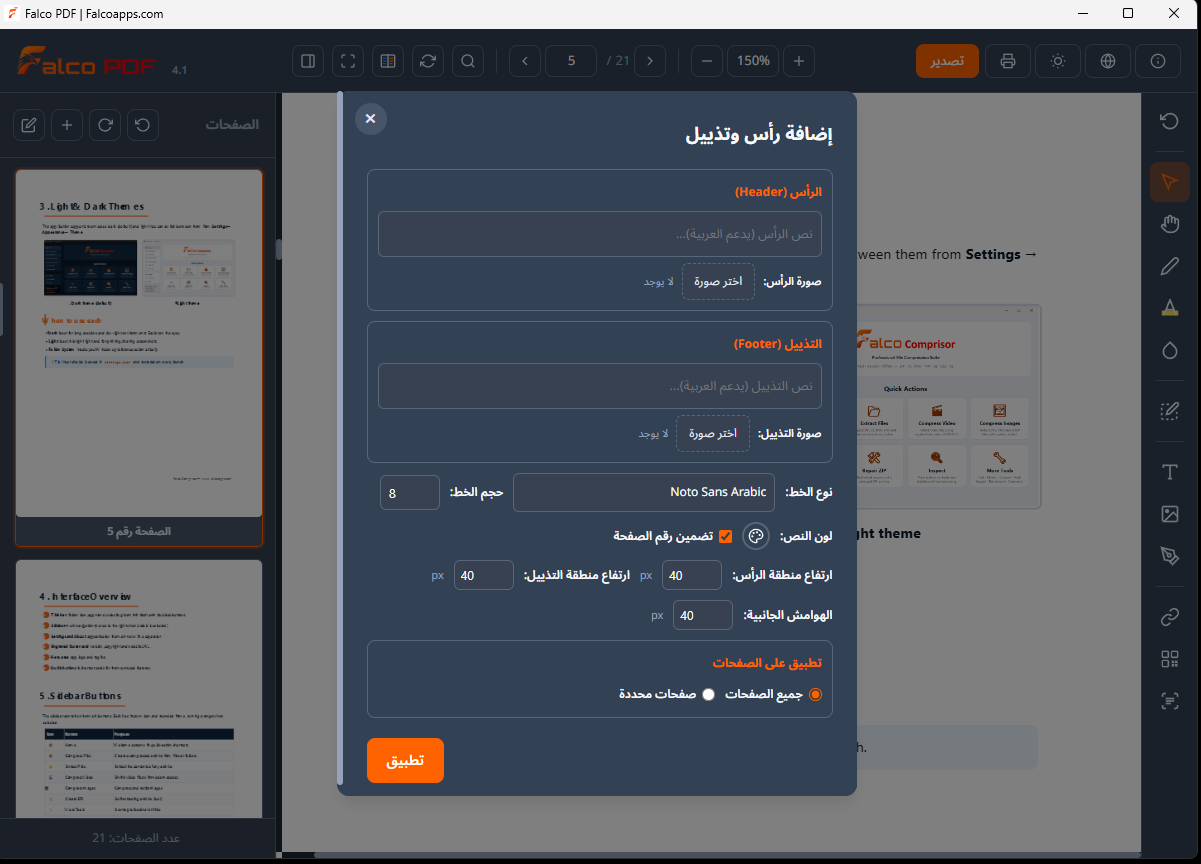Viewport: 1201px width, 864px height.
Task: Open Noto Sans Arabic font dropdown
Action: 644,492
